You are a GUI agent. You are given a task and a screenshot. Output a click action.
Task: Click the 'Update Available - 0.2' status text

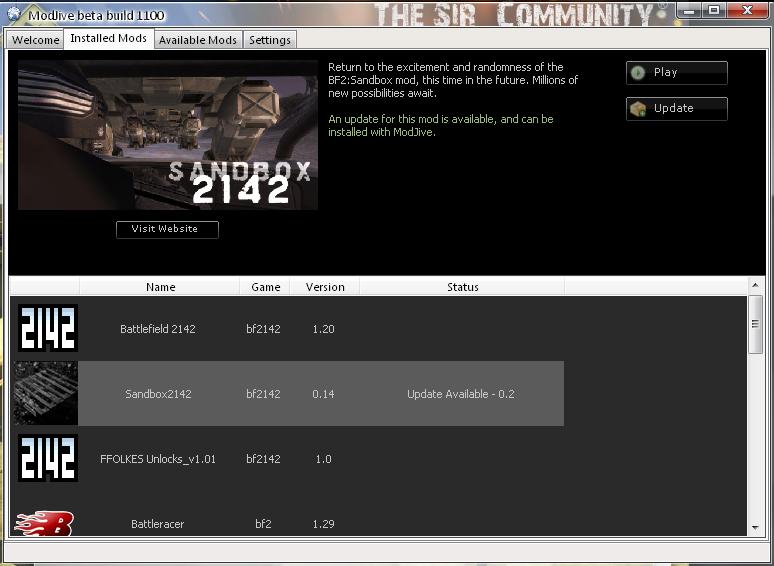click(461, 394)
